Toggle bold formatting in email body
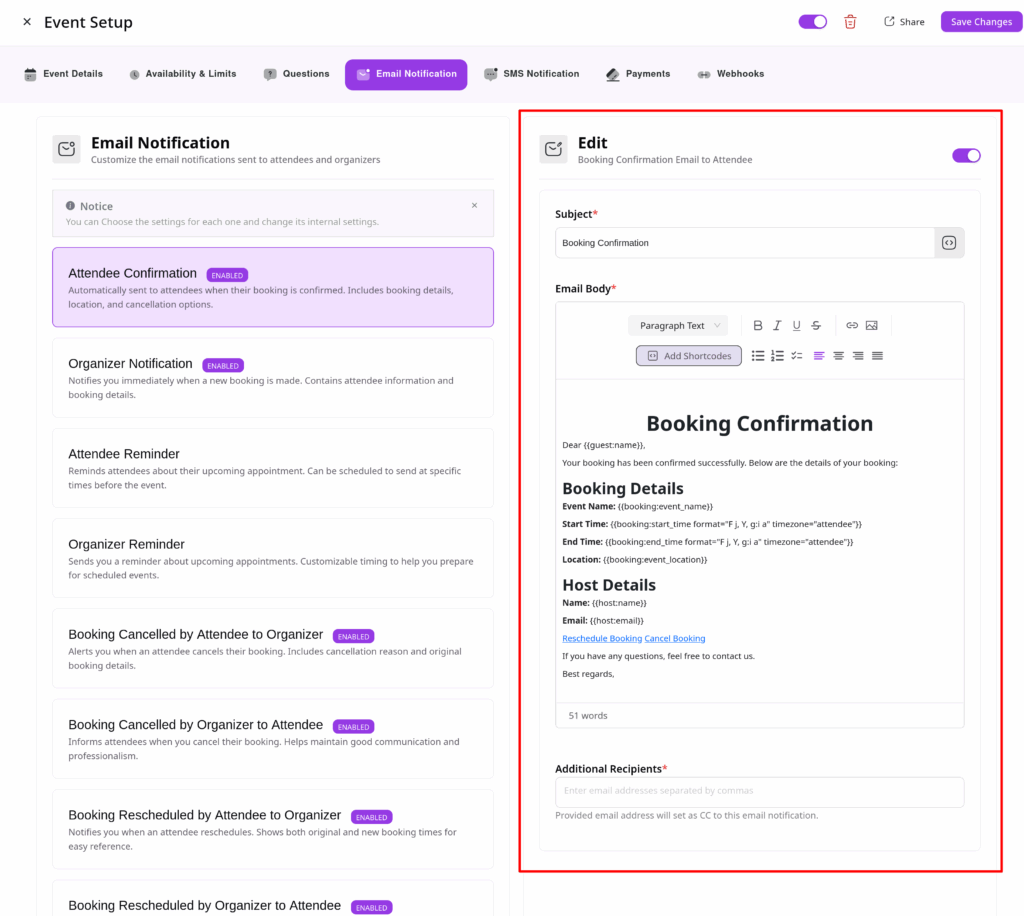Viewport: 1024px width, 916px height. click(758, 326)
